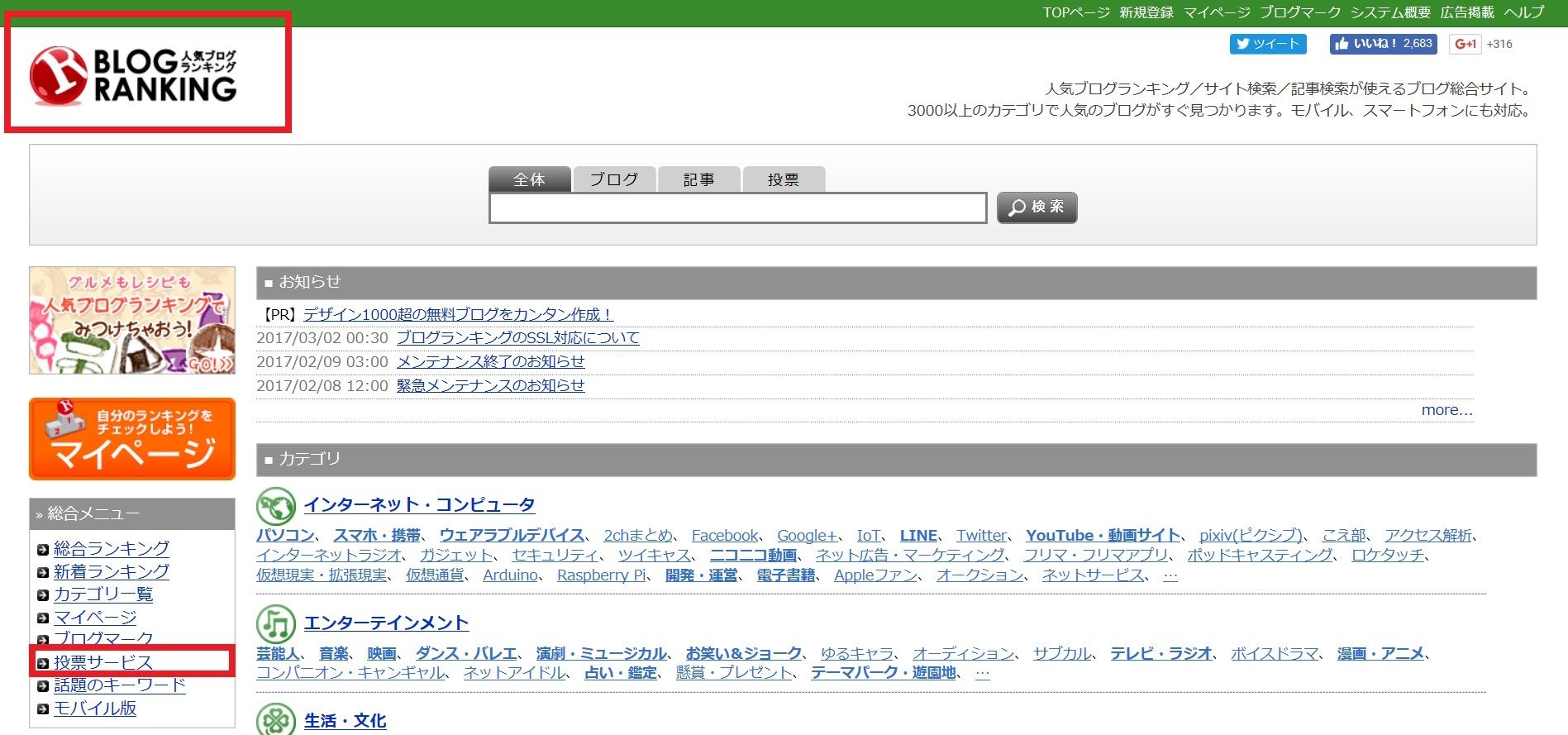
Task: Open the Twitter subcategory link
Action: (982, 536)
